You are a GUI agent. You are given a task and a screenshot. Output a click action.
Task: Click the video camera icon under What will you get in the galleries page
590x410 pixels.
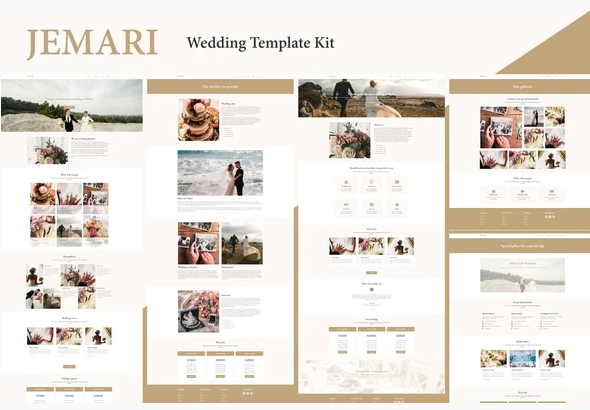(523, 191)
